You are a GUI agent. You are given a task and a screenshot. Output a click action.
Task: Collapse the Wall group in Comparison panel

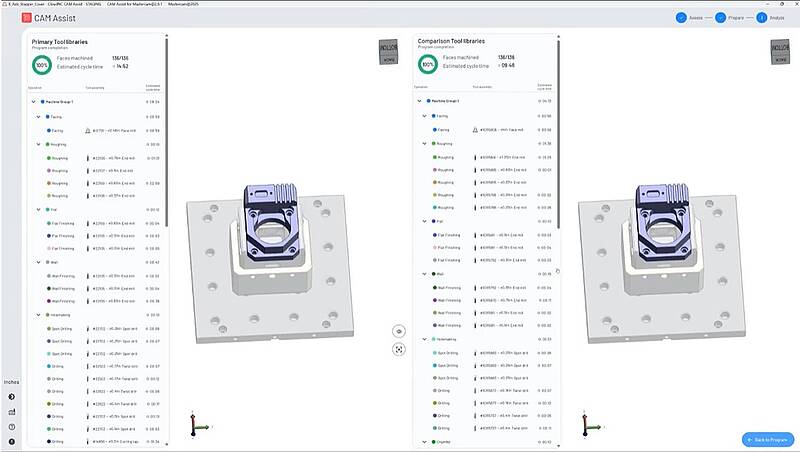point(424,273)
